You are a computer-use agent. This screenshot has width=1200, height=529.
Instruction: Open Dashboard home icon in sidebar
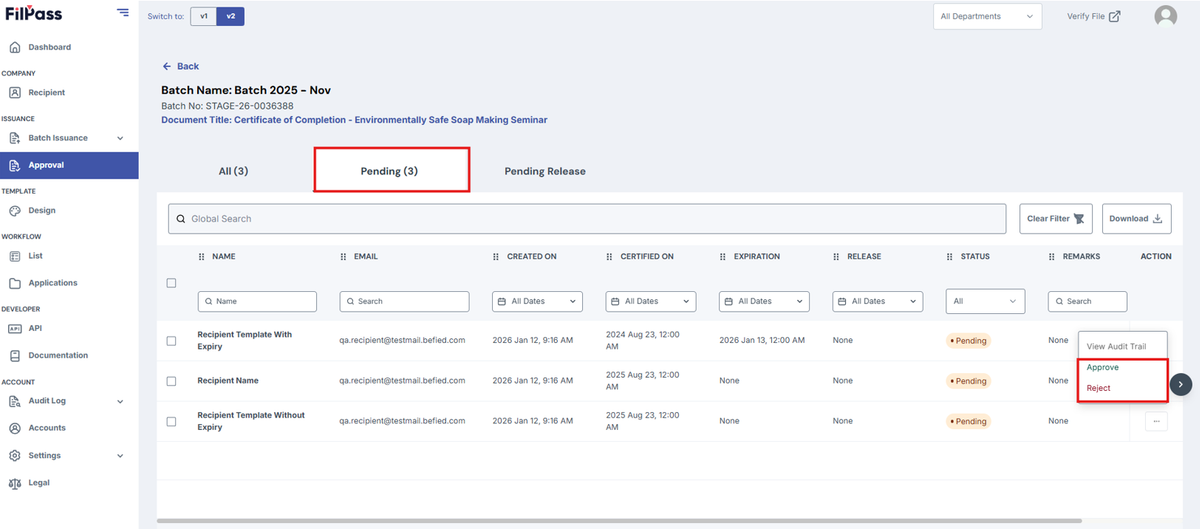(x=15, y=47)
